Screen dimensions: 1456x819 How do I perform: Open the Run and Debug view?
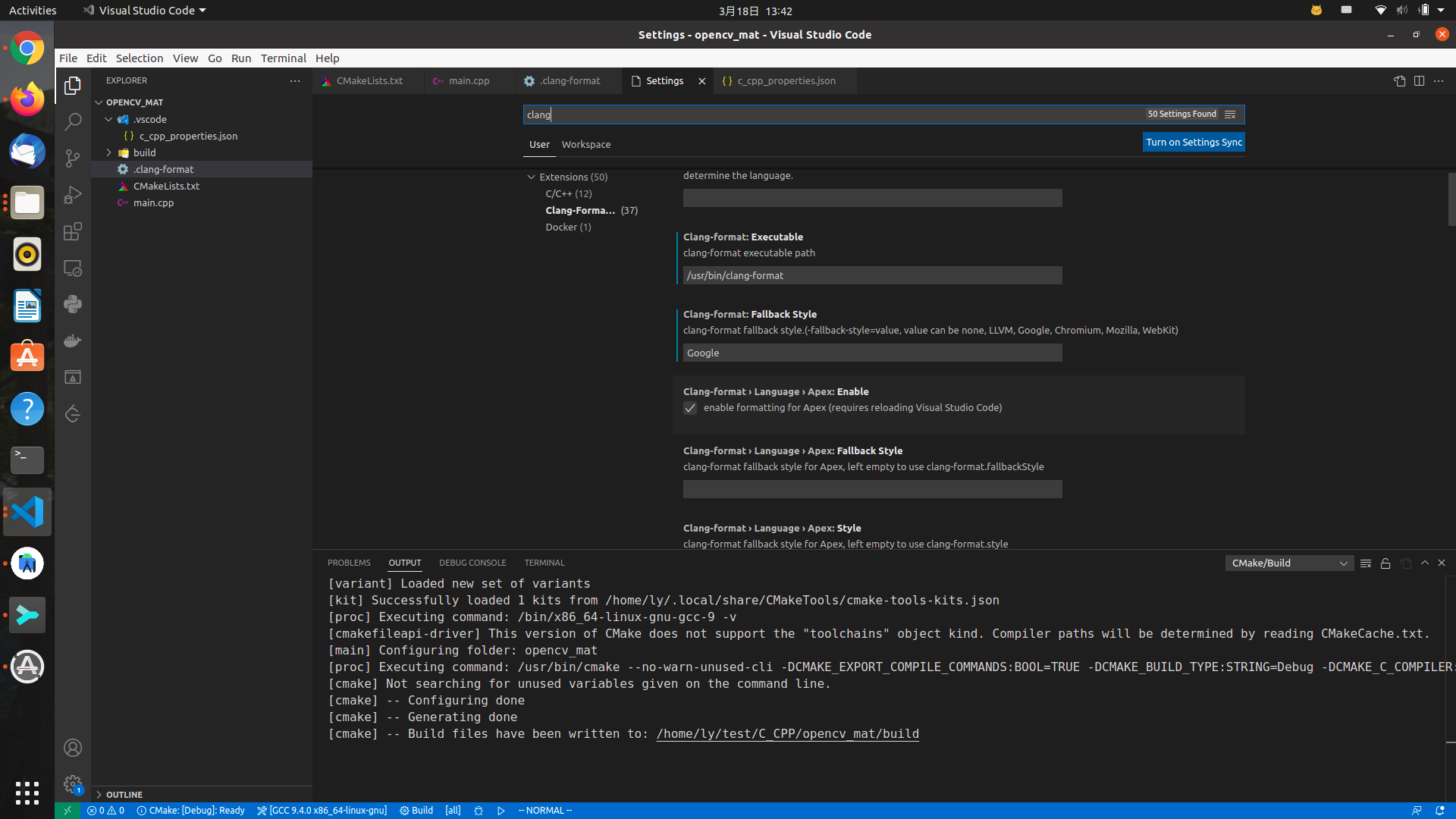pyautogui.click(x=73, y=195)
